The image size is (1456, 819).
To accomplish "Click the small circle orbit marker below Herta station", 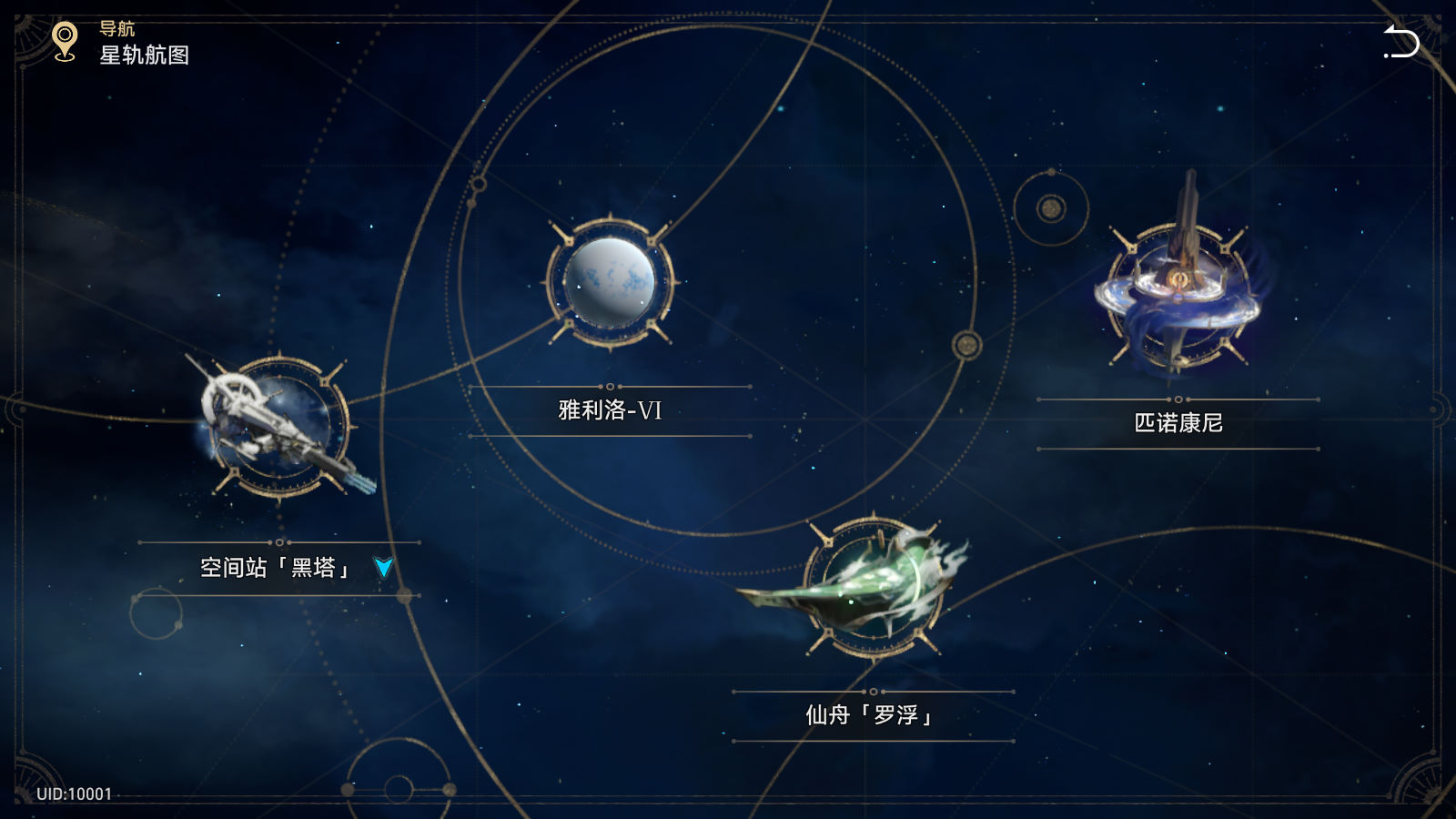I will (x=156, y=613).
